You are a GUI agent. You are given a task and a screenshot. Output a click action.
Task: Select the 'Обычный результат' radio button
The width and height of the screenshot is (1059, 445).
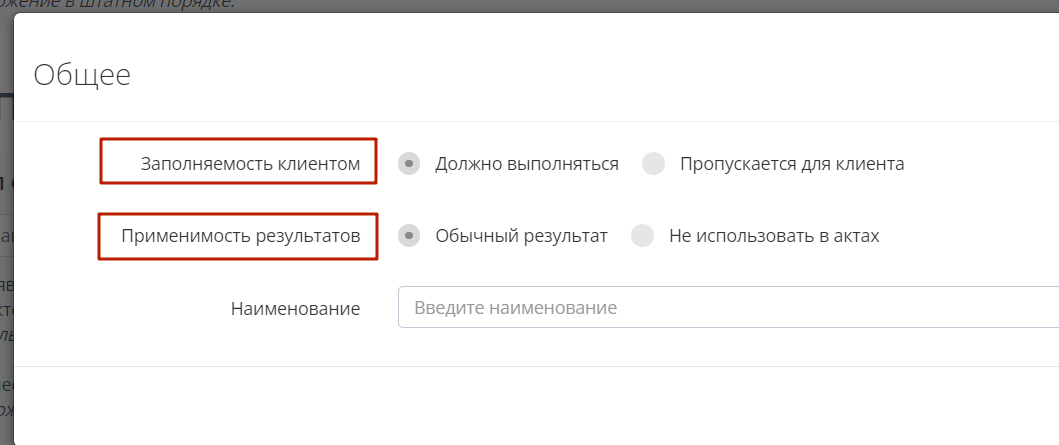click(409, 236)
